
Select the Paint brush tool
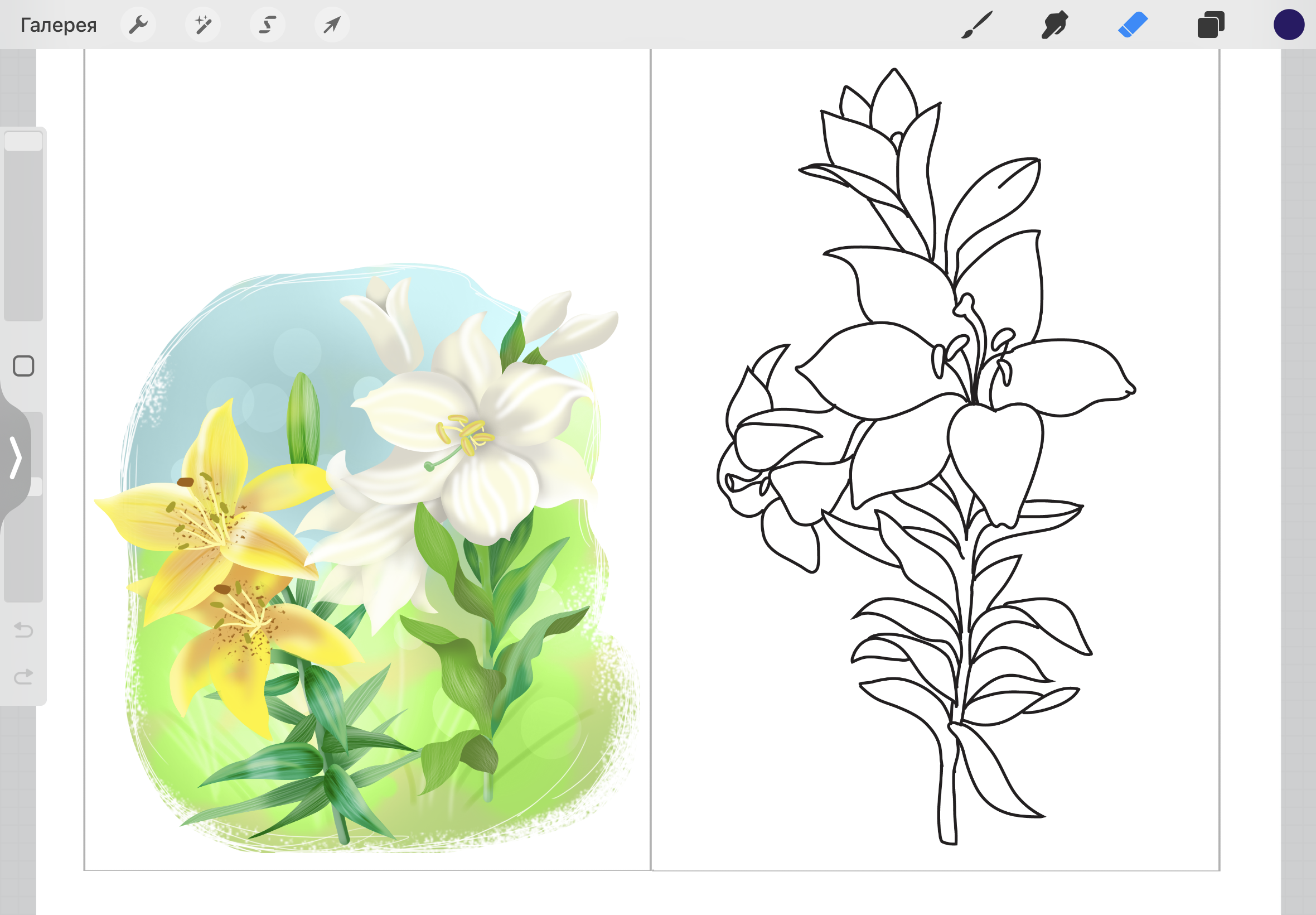pos(976,25)
